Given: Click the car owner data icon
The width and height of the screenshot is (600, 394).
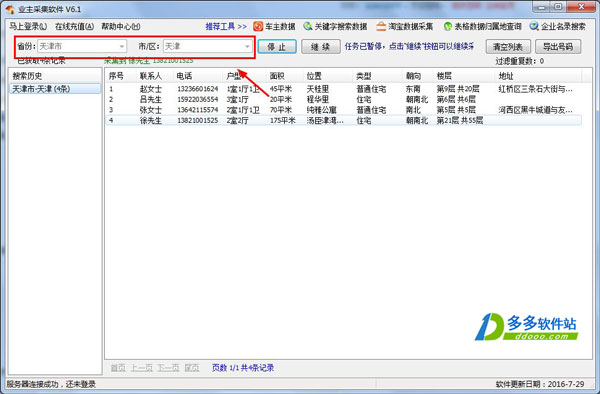Looking at the screenshot, I should (x=258, y=26).
